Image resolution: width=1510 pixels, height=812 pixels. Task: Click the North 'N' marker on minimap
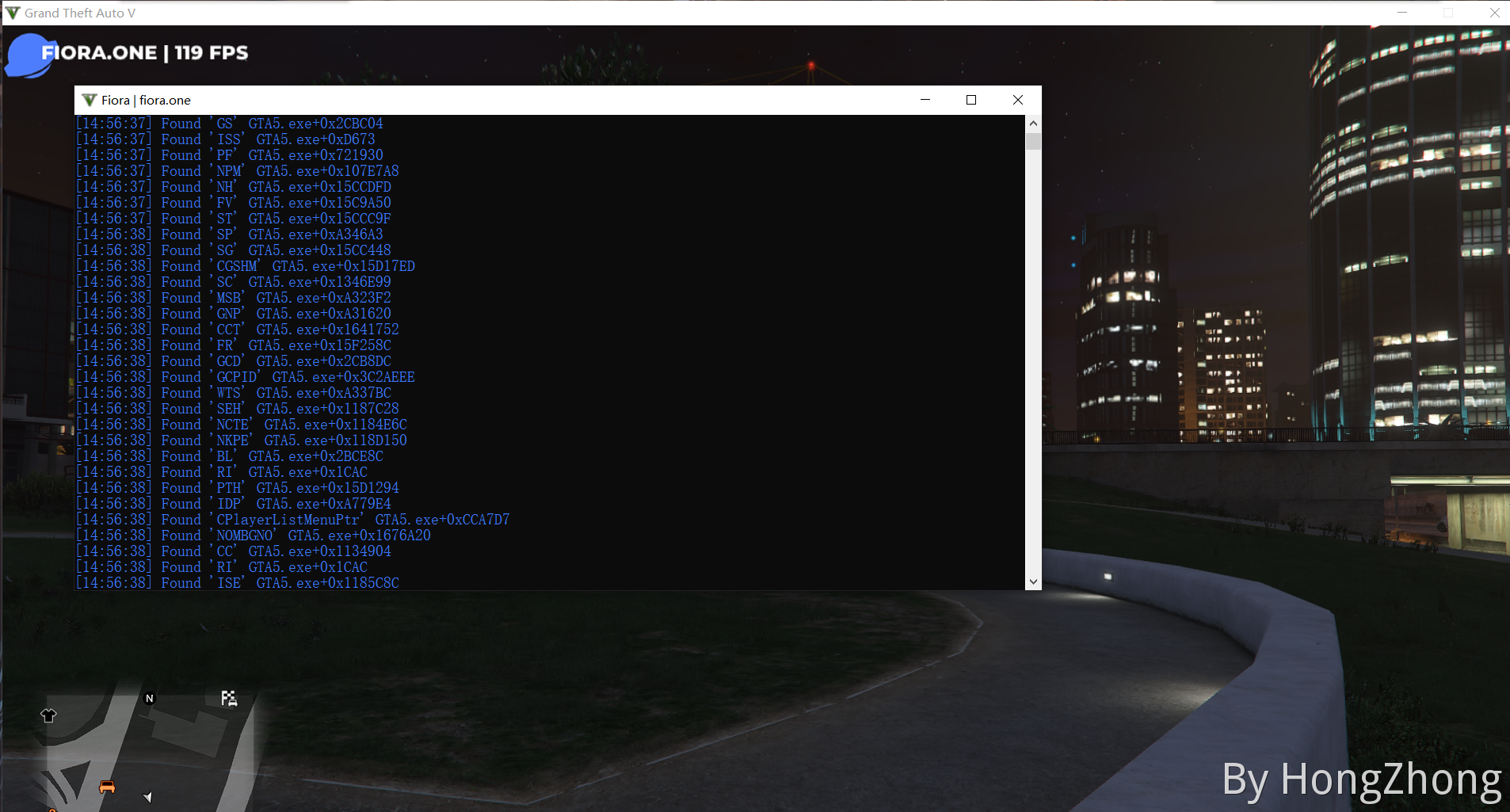150,698
